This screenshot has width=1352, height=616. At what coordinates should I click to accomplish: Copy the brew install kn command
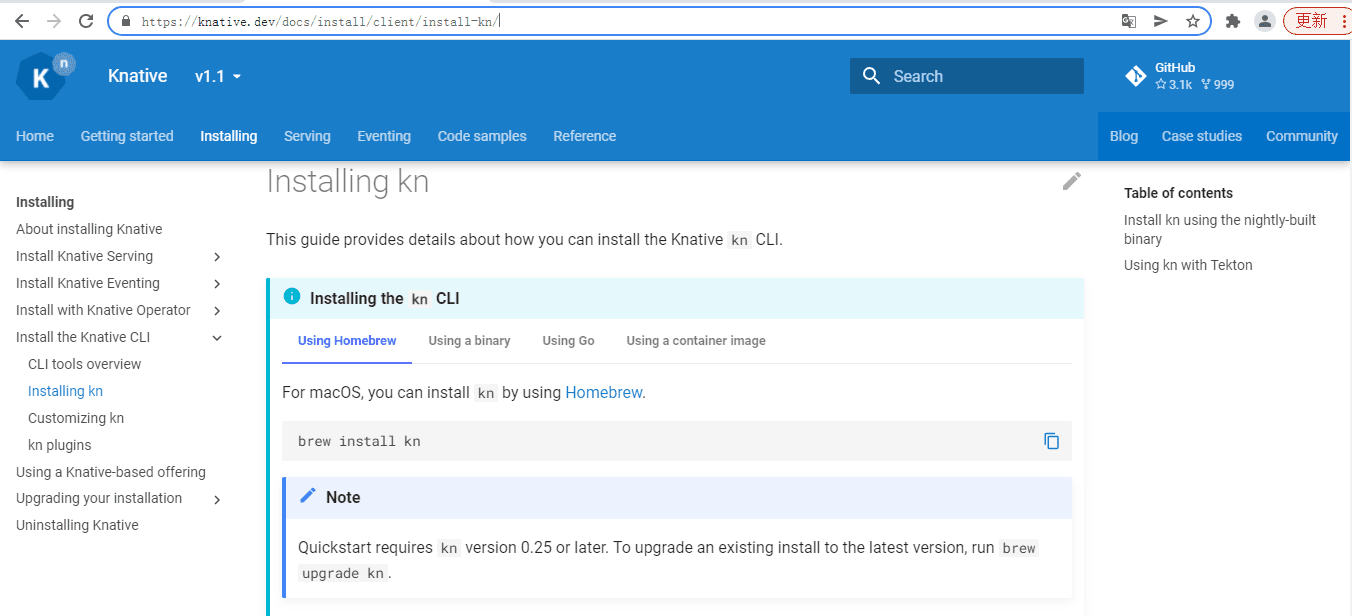coord(1051,441)
